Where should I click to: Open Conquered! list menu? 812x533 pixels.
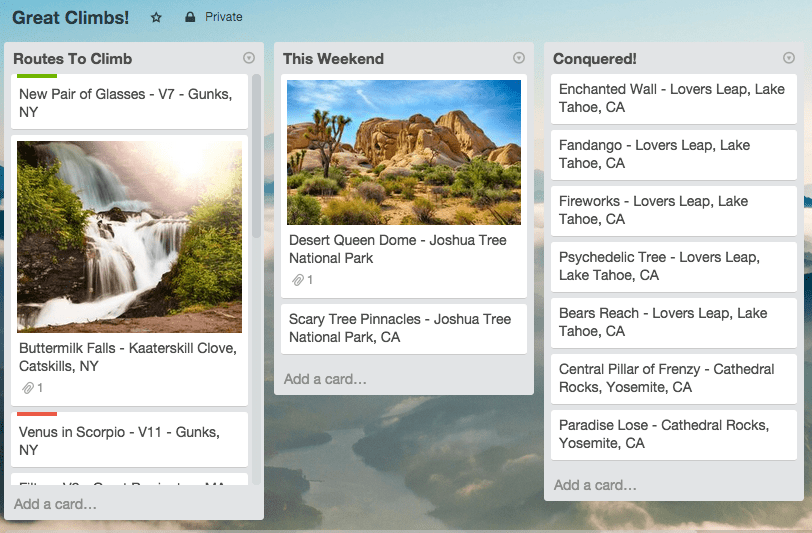coord(789,58)
